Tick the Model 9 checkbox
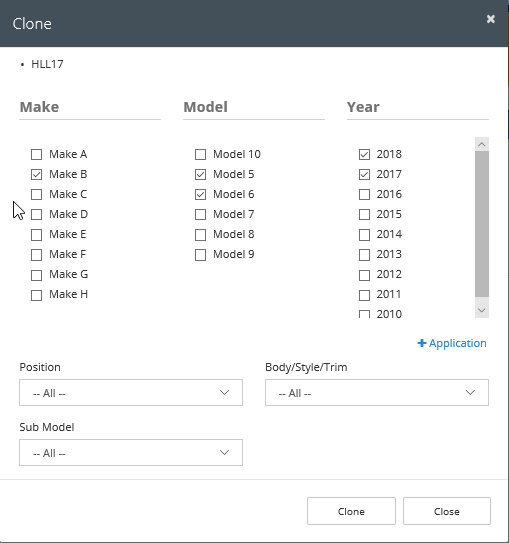The image size is (509, 543). [x=200, y=255]
